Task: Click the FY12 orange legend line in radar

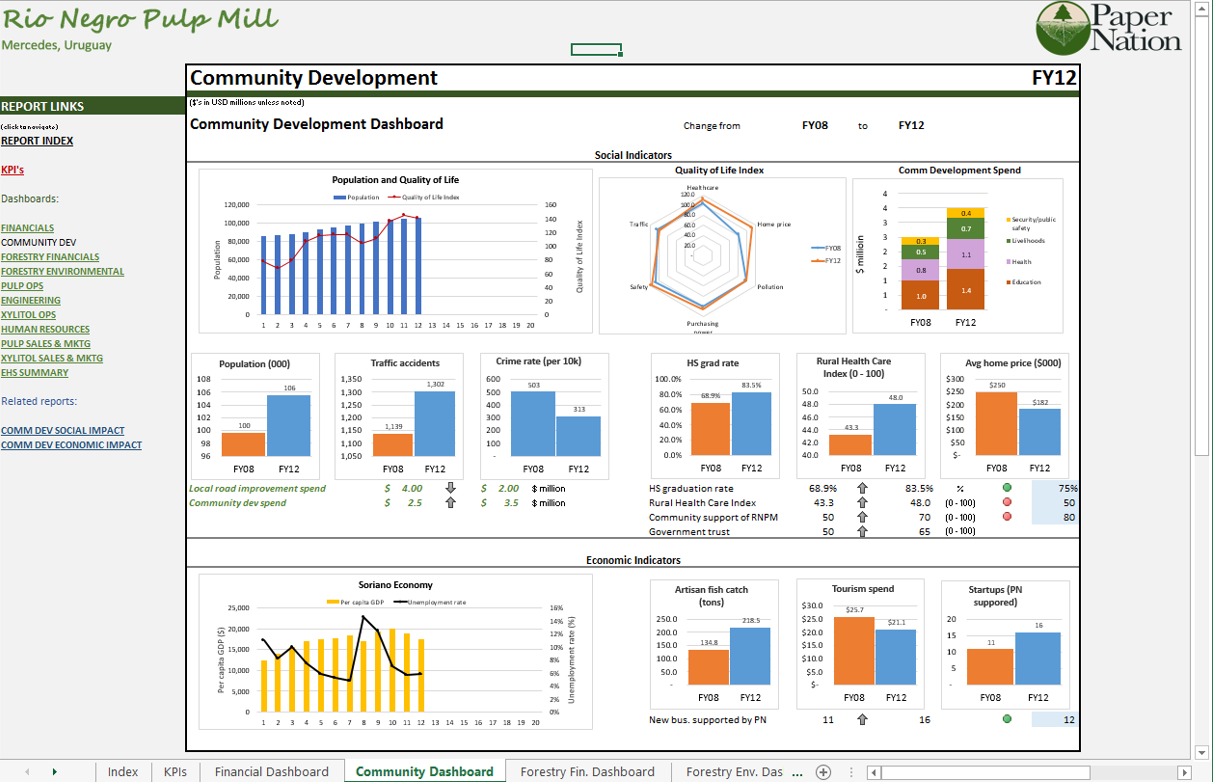Action: (x=818, y=260)
